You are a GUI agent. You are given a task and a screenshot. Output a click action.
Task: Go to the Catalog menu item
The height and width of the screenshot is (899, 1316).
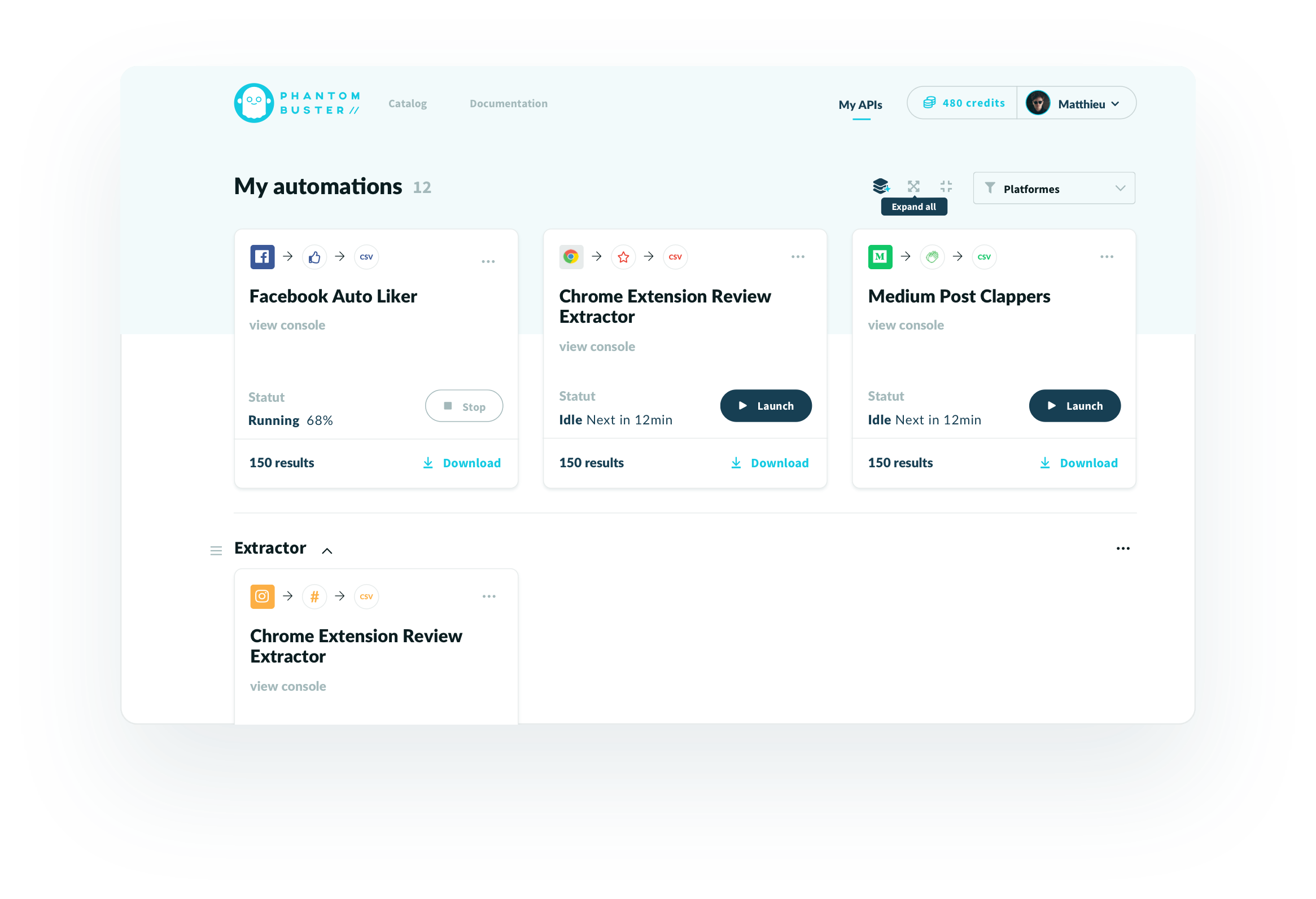pyautogui.click(x=407, y=104)
